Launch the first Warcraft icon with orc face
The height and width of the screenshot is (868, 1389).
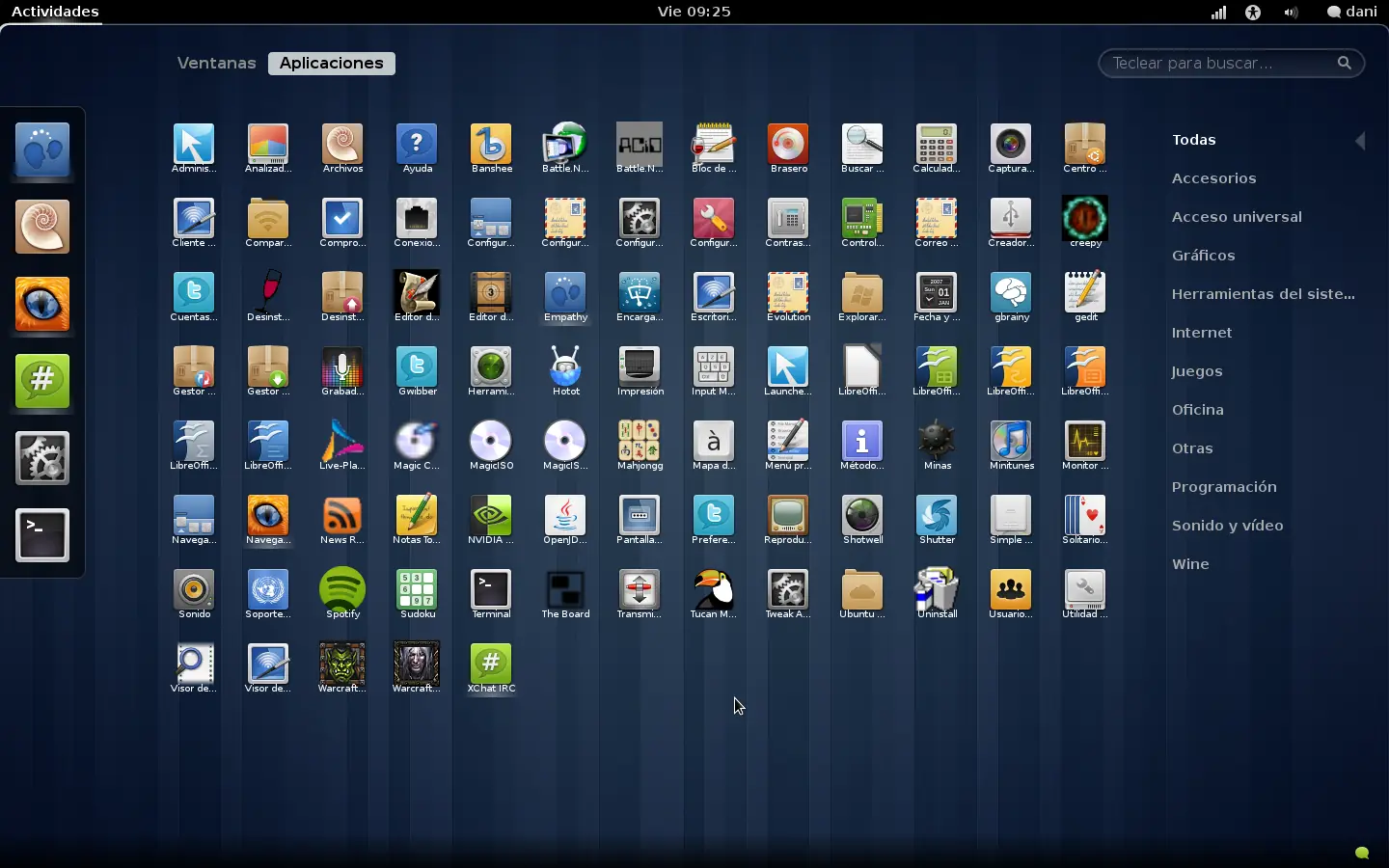pyautogui.click(x=342, y=668)
